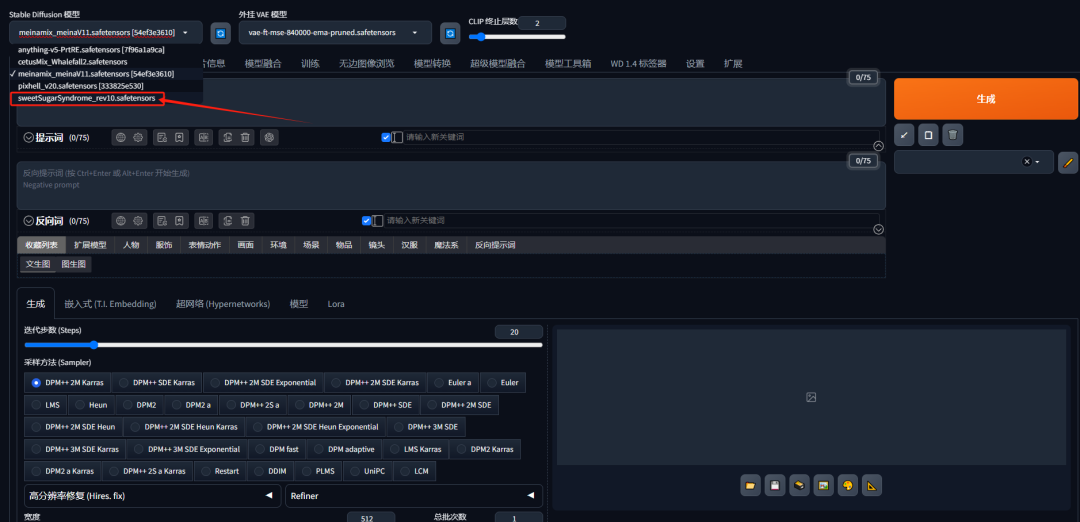Collapse the 反向词 section with its chevron
This screenshot has height=522, width=1080.
point(29,220)
